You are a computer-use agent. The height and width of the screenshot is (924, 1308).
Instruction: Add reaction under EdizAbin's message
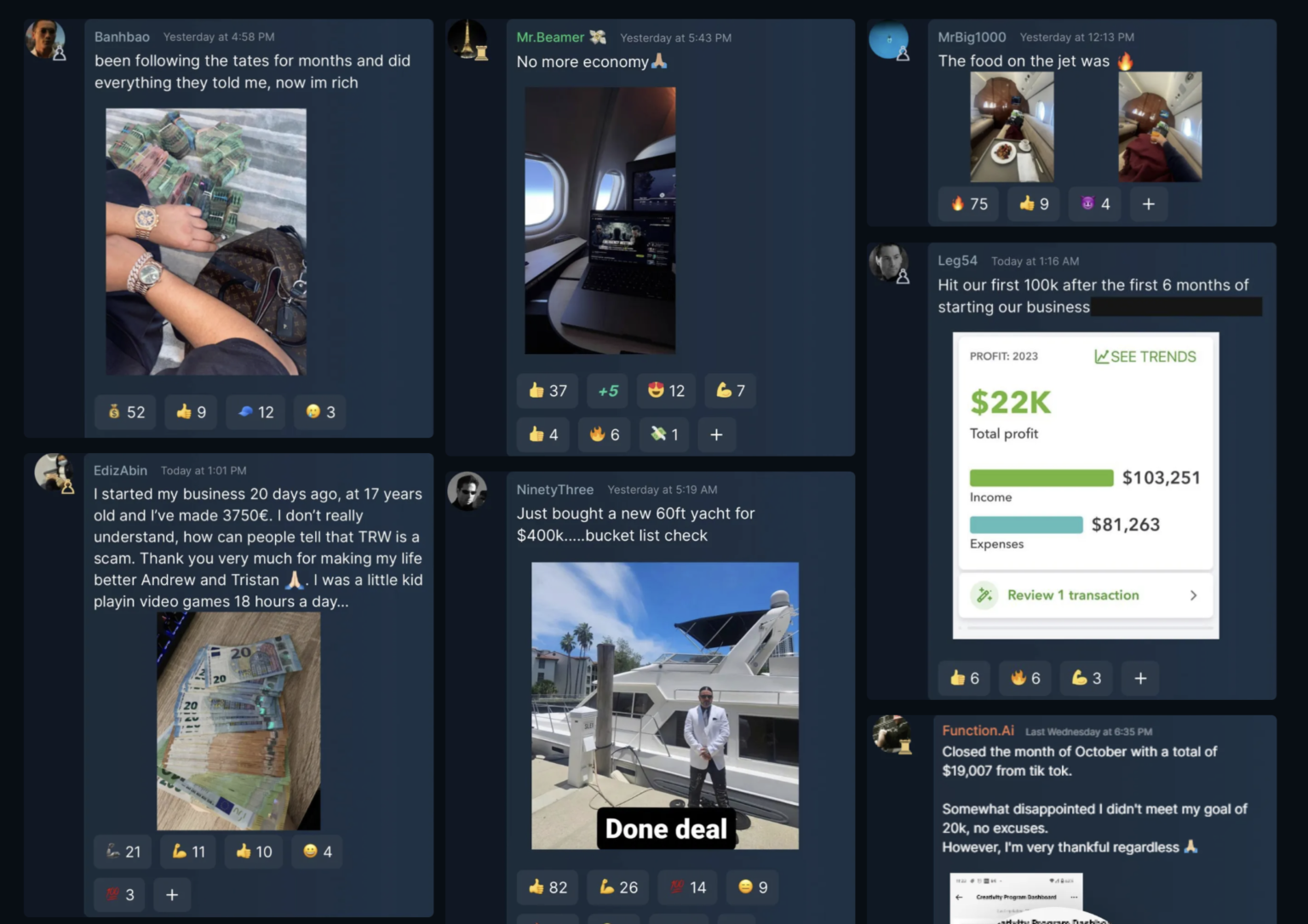point(172,895)
